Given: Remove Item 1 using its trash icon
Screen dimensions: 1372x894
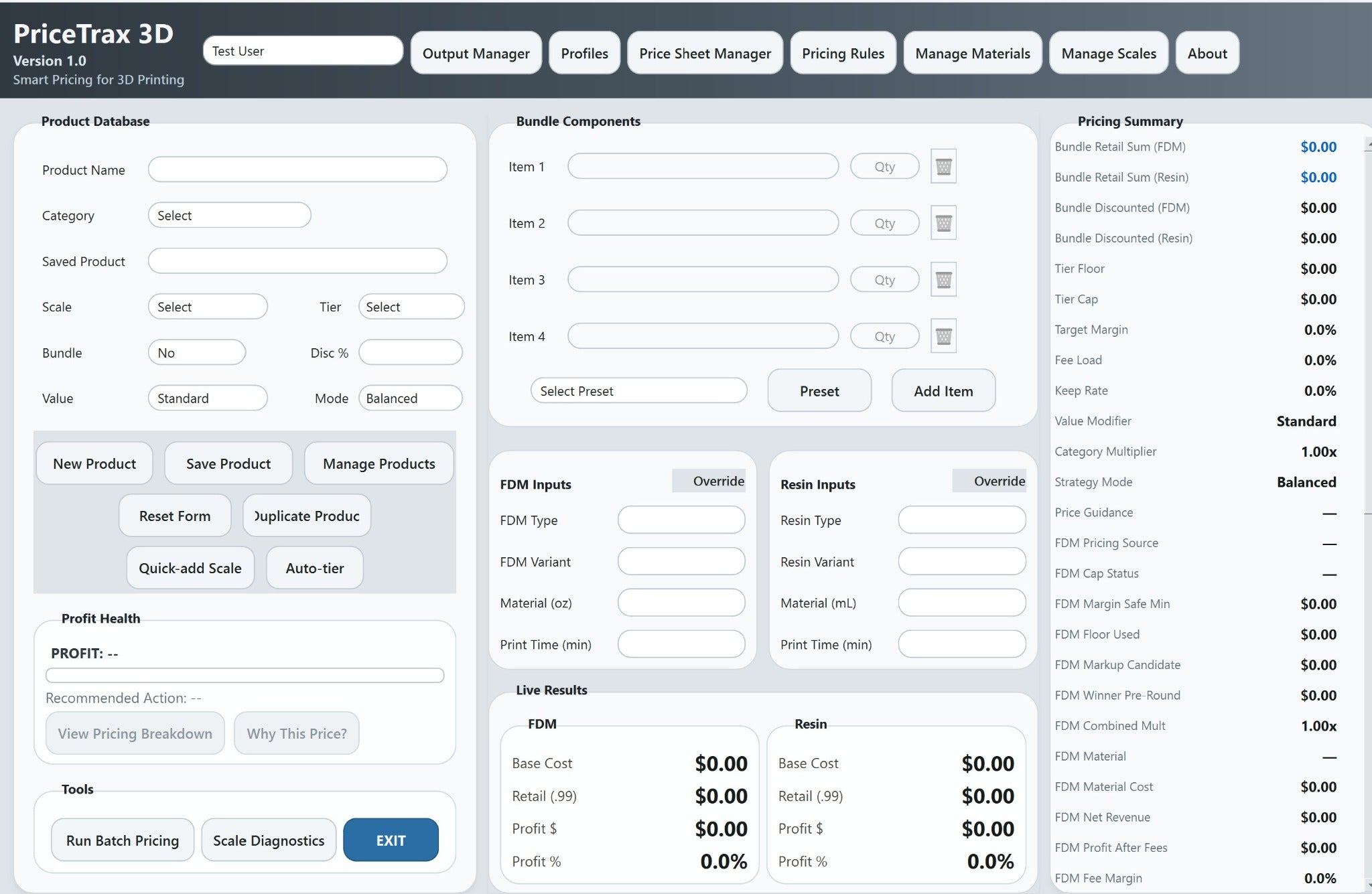Looking at the screenshot, I should 943,166.
